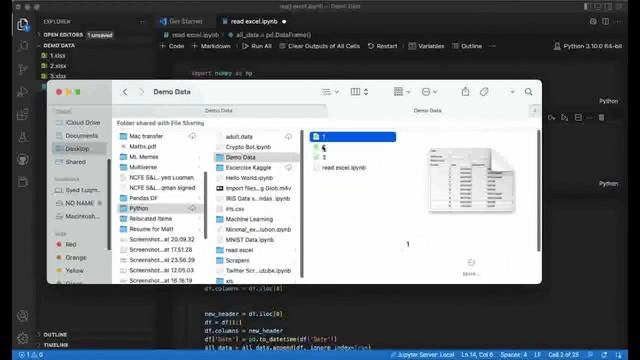Image resolution: width=640 pixels, height=360 pixels.
Task: Click More actions icon in Finder preview
Action: click(471, 262)
